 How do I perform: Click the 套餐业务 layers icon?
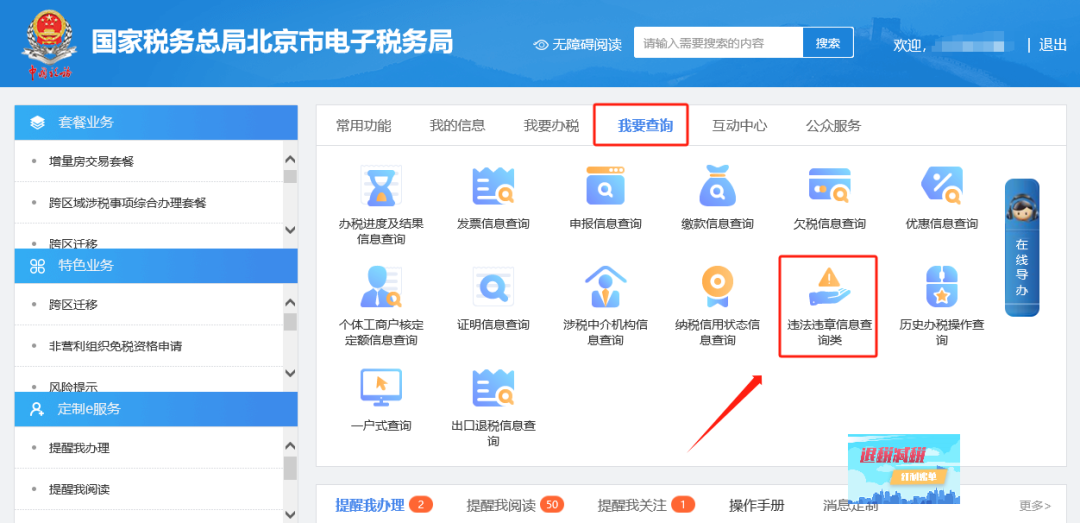coord(37,123)
